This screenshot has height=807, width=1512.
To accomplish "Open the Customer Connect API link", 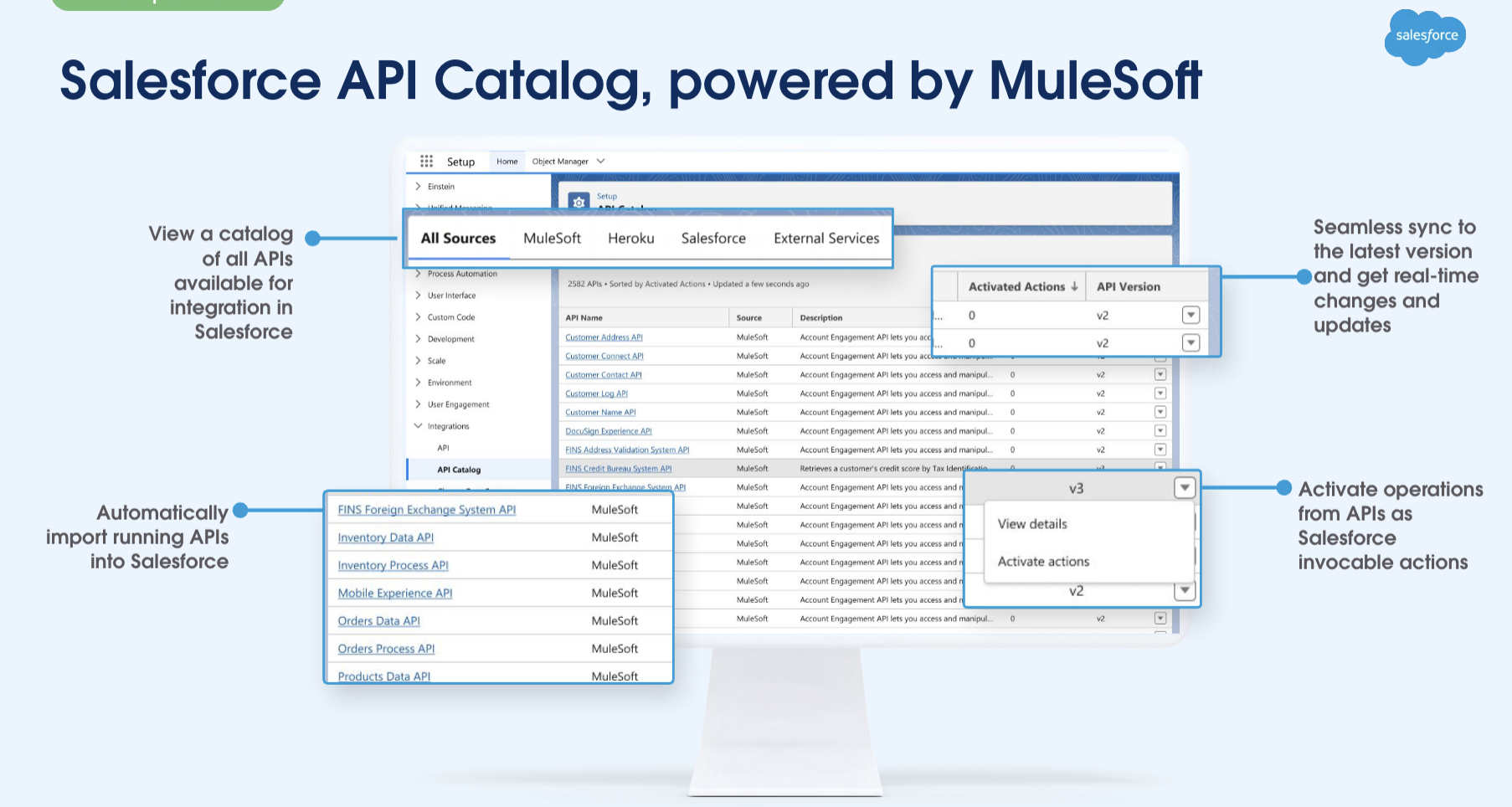I will pyautogui.click(x=604, y=356).
